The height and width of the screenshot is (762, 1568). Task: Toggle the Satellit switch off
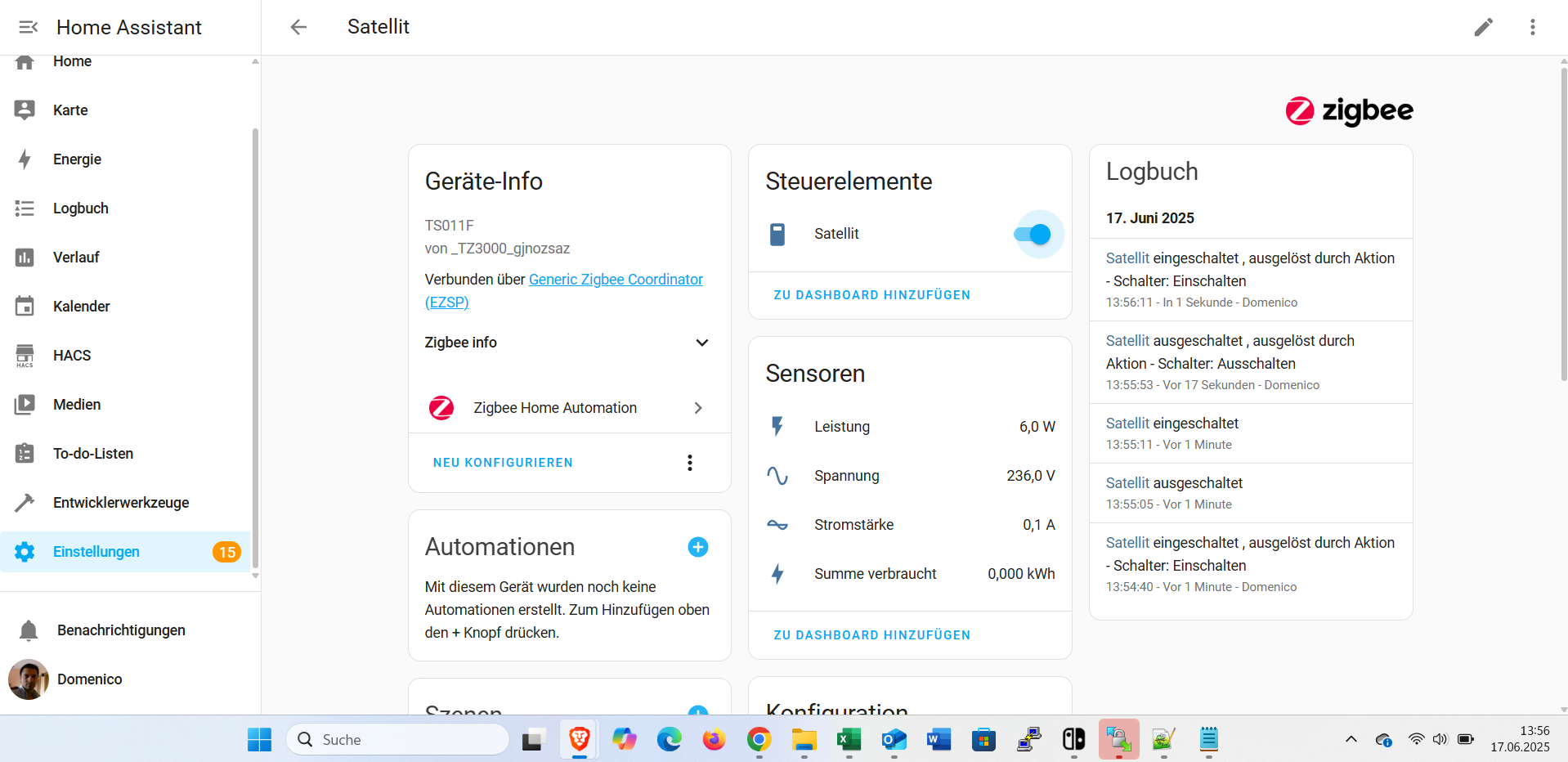tap(1033, 235)
